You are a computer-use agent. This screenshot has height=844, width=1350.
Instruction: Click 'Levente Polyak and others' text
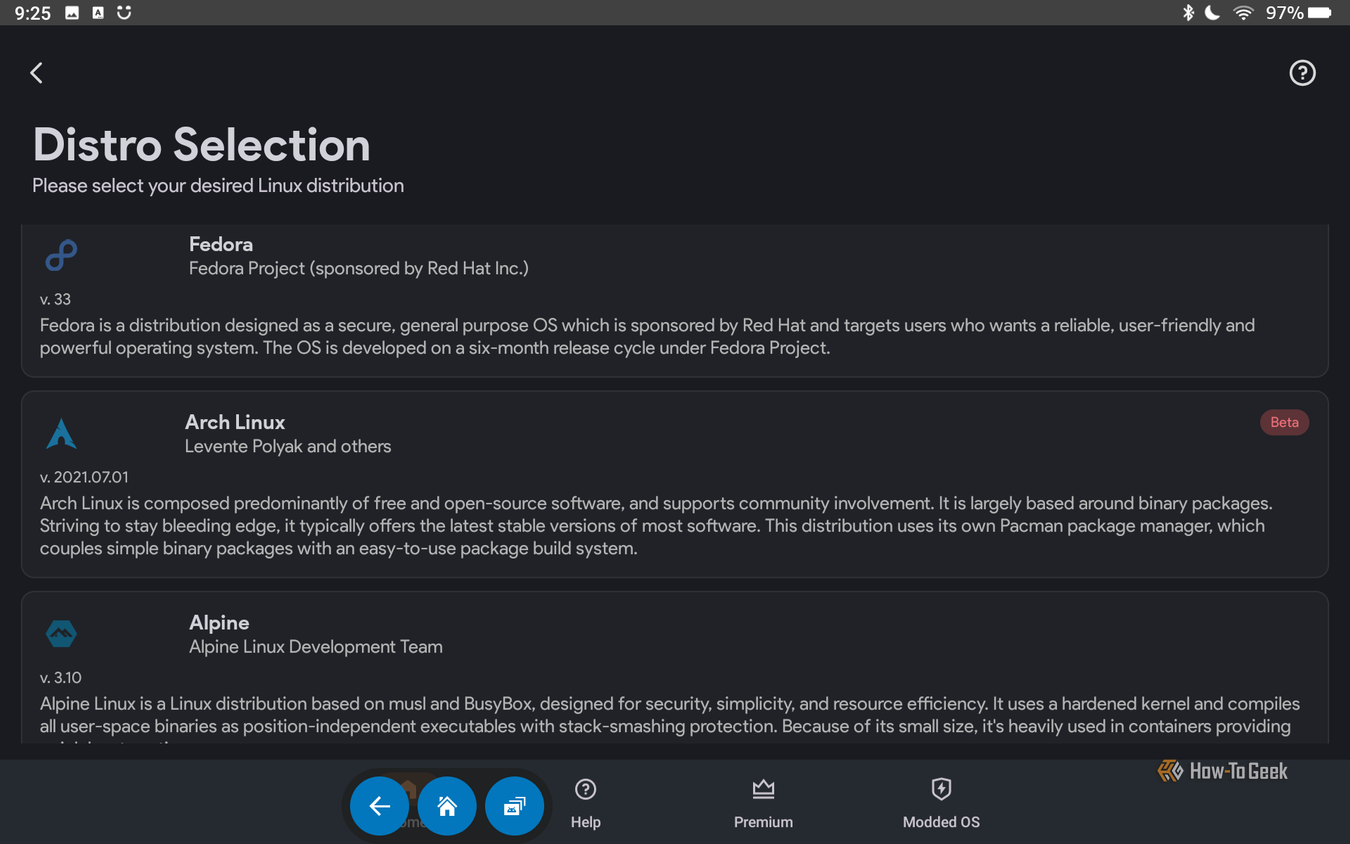pyautogui.click(x=288, y=446)
